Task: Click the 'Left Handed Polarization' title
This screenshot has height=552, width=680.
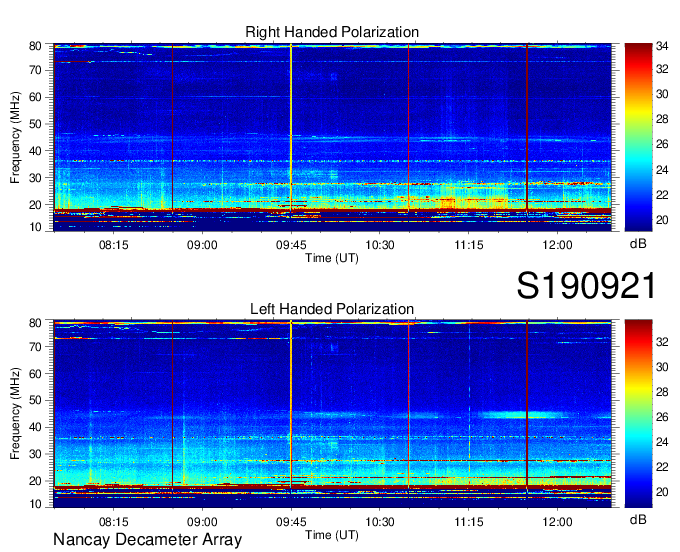Action: point(332,309)
